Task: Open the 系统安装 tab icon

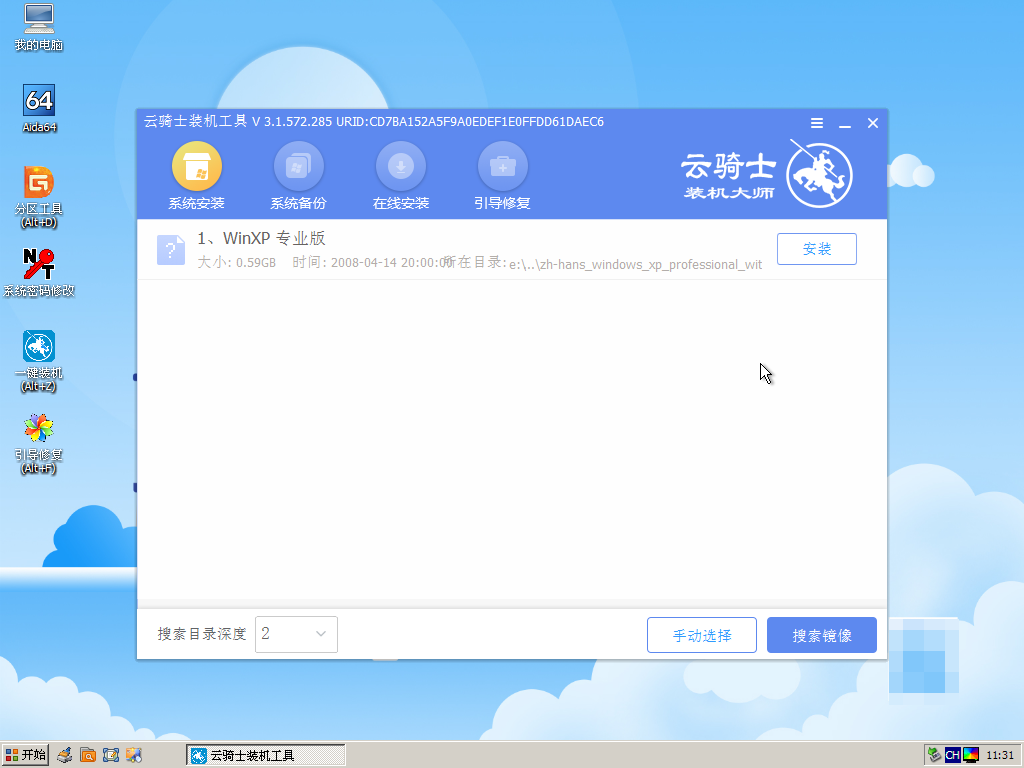Action: click(197, 167)
